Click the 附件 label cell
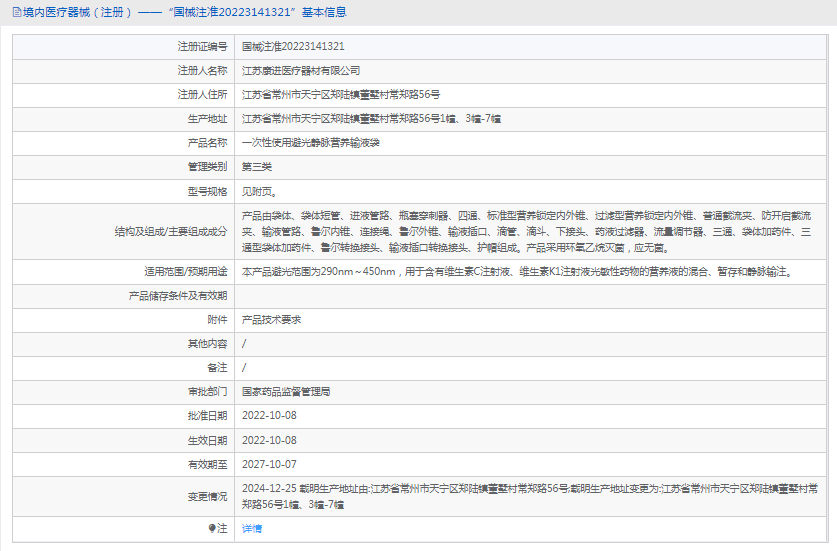Viewport: 837px width, 551px height. coord(124,320)
